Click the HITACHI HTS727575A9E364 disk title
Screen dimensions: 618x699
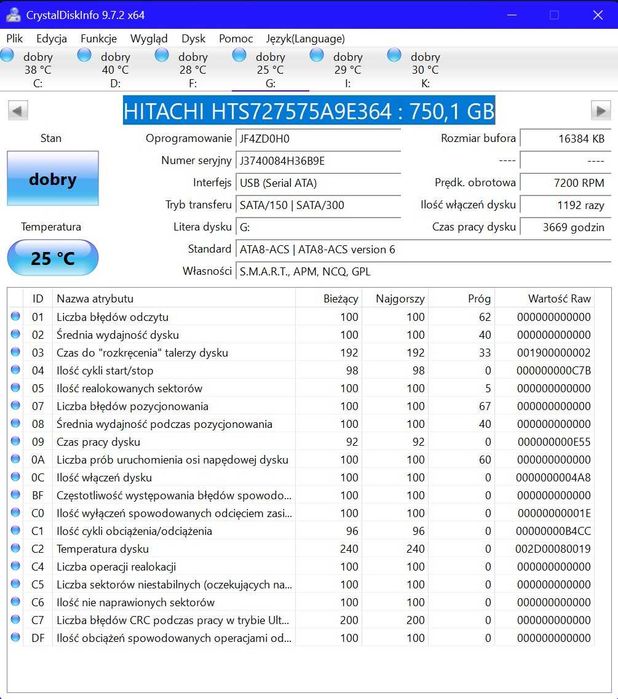pos(309,111)
